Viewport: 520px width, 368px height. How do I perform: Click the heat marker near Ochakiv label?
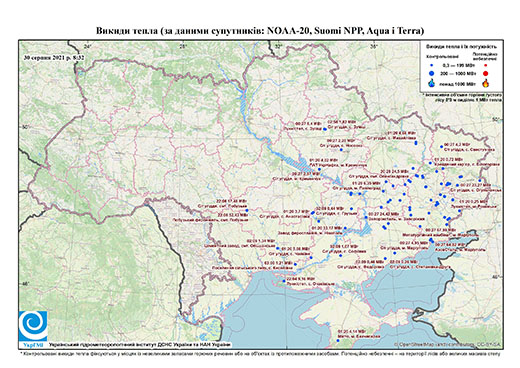tap(284, 281)
